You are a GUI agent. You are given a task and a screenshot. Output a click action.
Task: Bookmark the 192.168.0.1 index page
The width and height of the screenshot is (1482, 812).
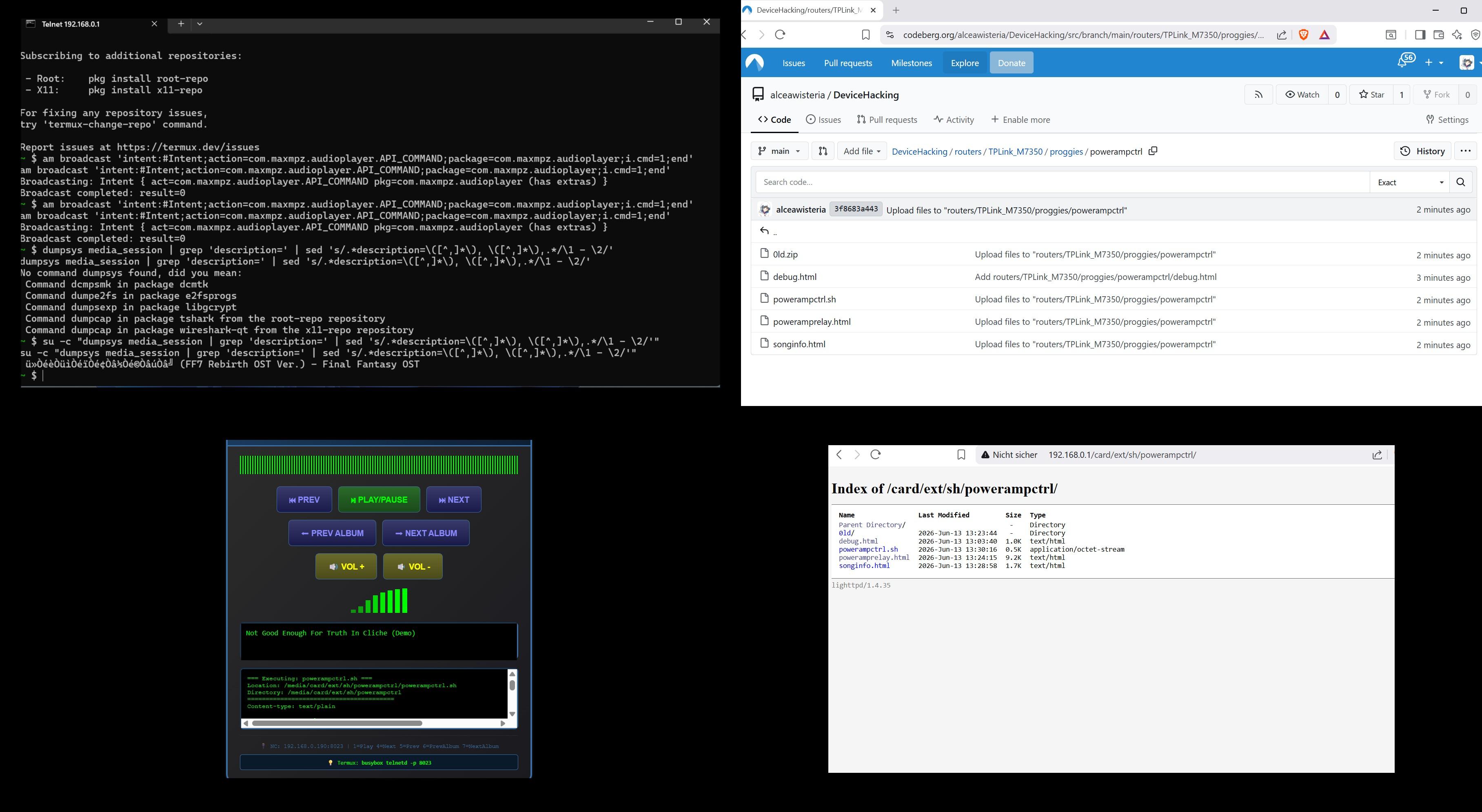coord(961,455)
